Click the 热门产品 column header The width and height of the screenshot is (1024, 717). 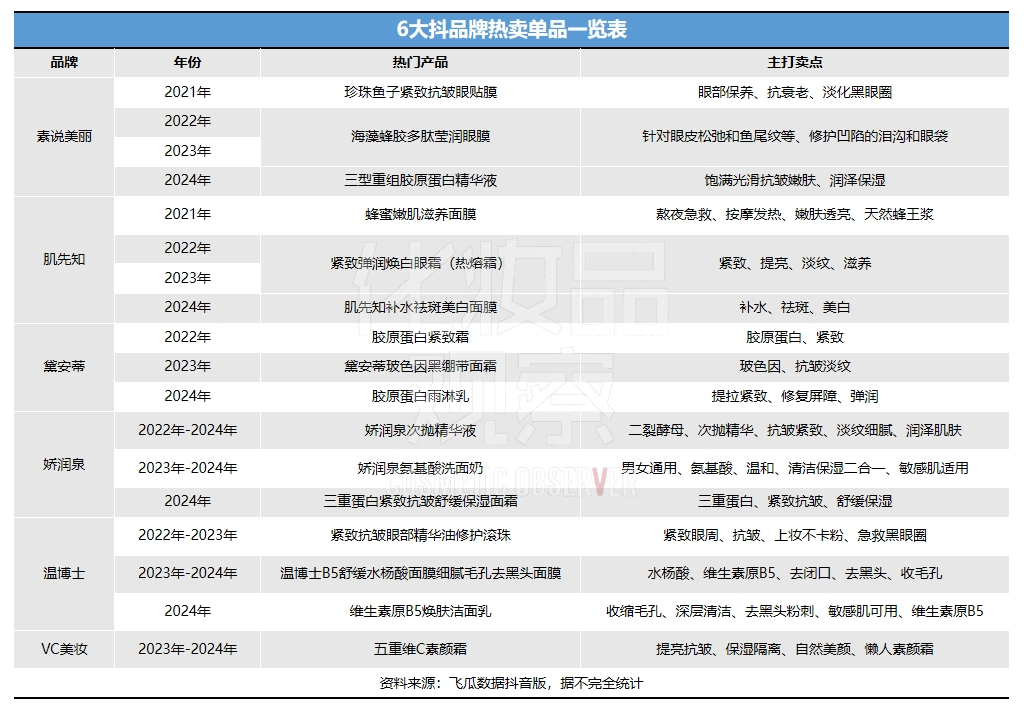[420, 62]
